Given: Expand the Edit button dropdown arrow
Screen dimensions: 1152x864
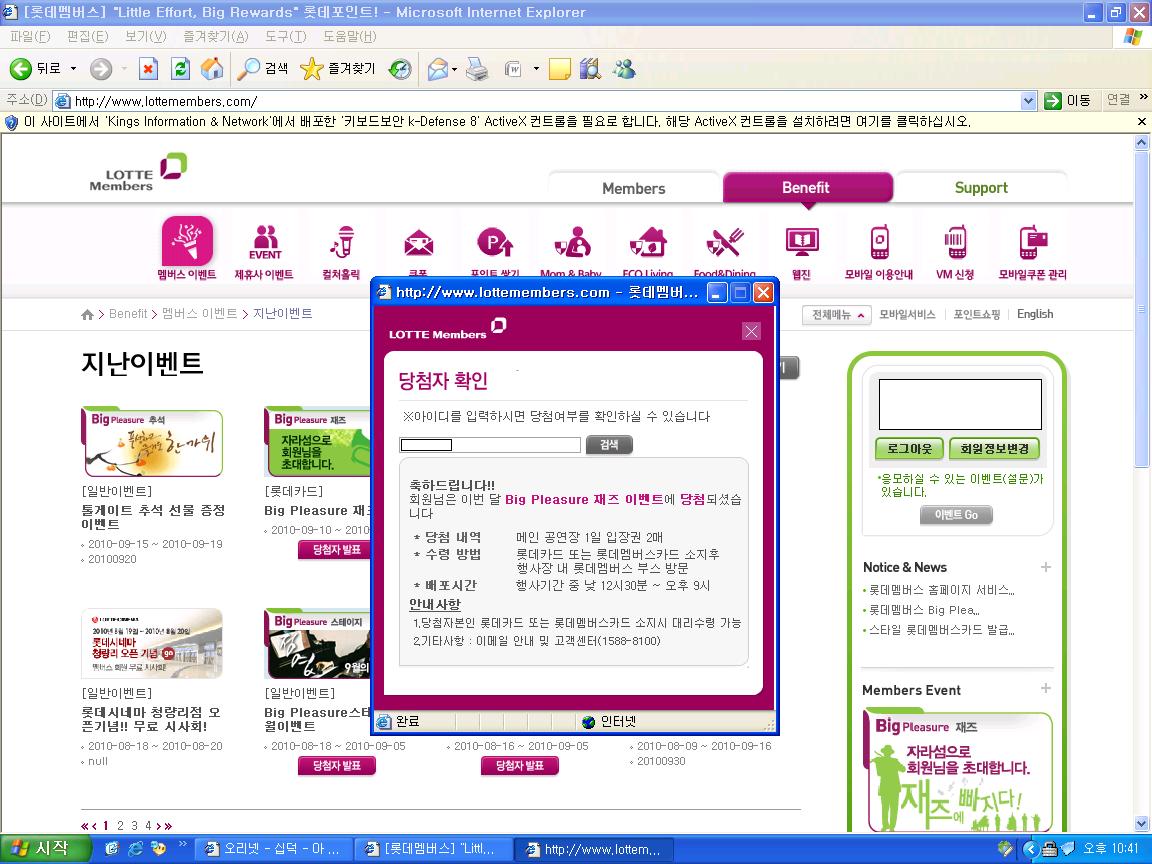Looking at the screenshot, I should (536, 69).
